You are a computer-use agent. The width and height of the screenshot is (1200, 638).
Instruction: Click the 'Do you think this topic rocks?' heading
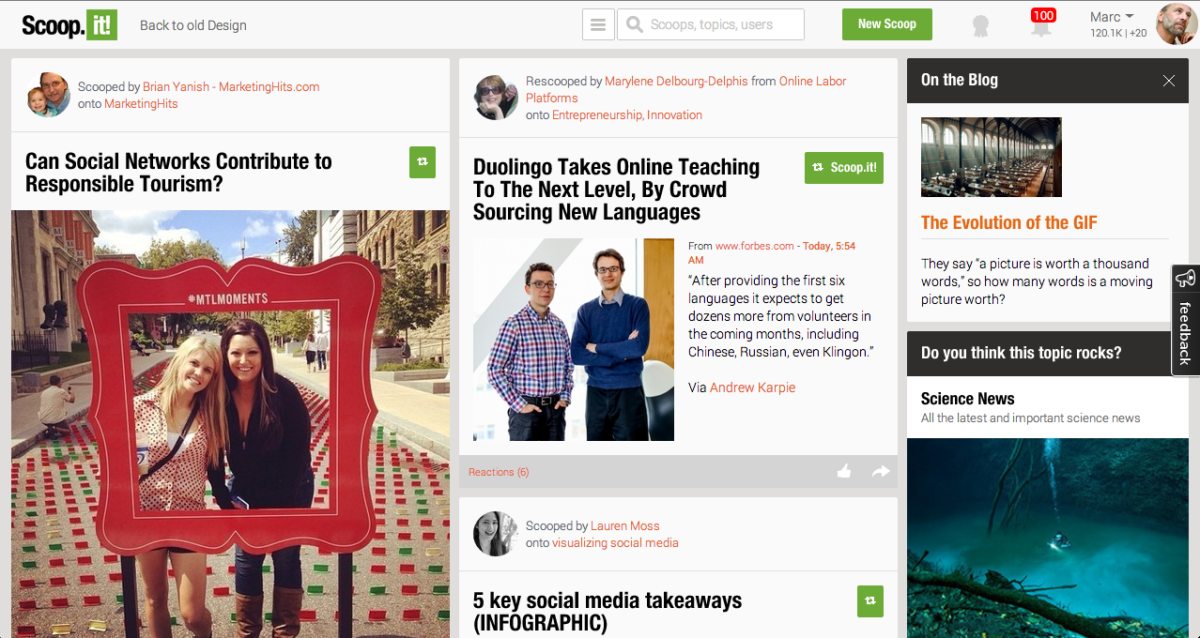click(1021, 353)
